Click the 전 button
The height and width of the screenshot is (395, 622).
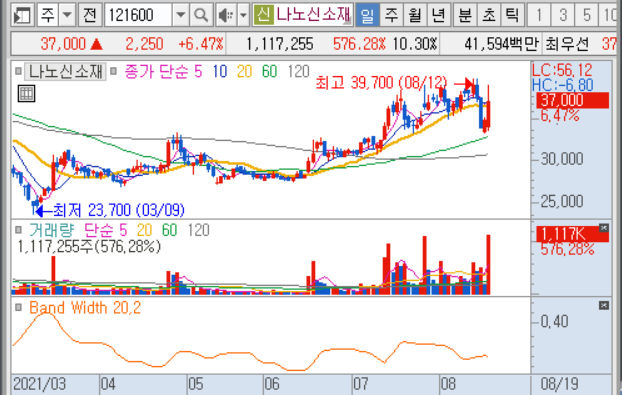[x=90, y=15]
